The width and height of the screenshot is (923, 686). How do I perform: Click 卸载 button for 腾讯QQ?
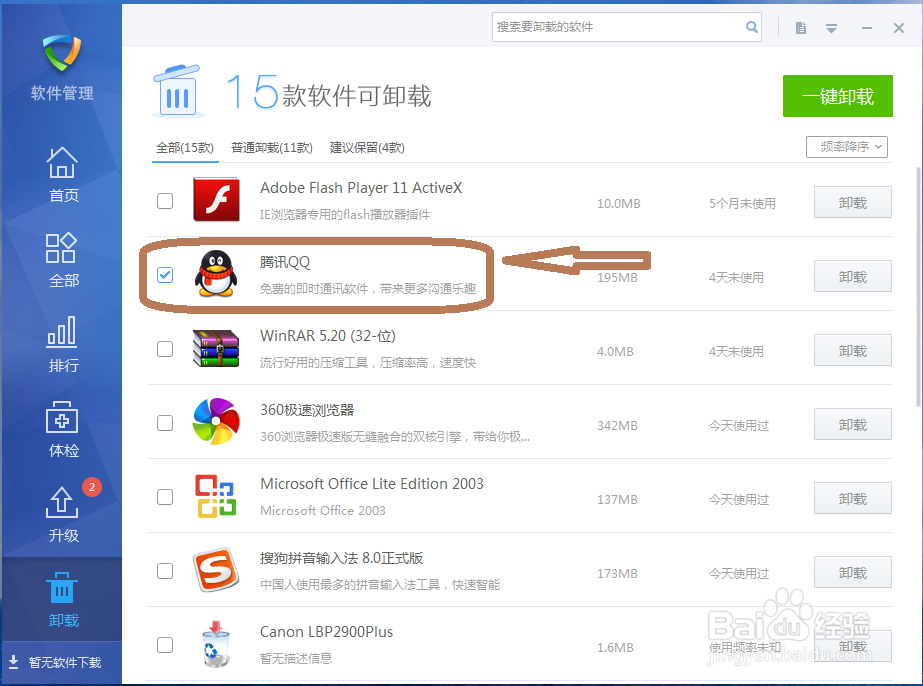click(x=852, y=276)
